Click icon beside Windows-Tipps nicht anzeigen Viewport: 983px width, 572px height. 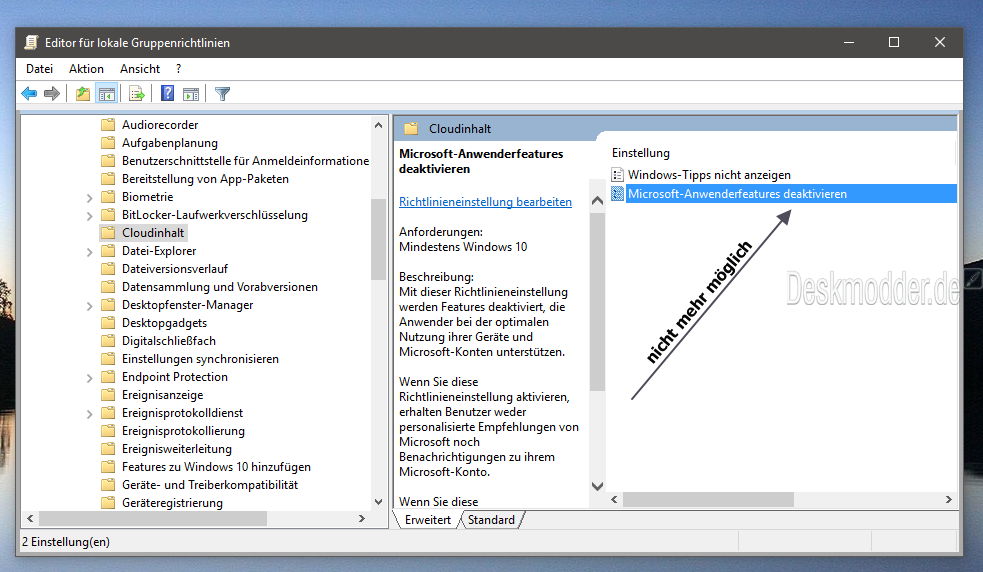pos(618,174)
